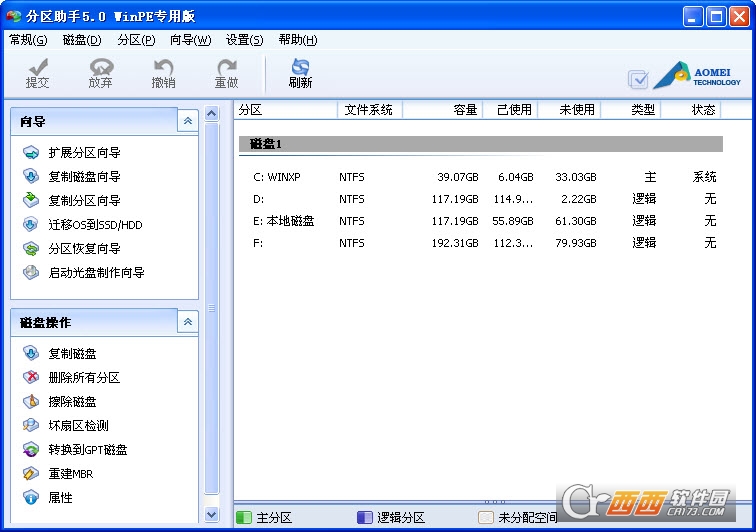
Task: Click the 61.30GB unused value
Action: pyautogui.click(x=576, y=221)
